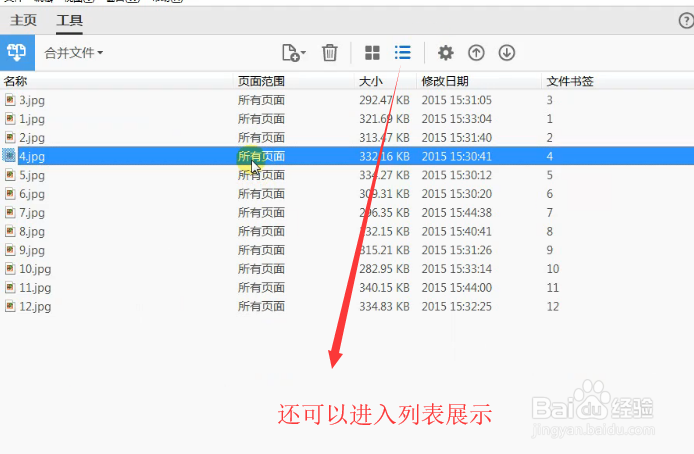This screenshot has width=694, height=454.
Task: Select the 7.jpg file row
Action: (347, 212)
